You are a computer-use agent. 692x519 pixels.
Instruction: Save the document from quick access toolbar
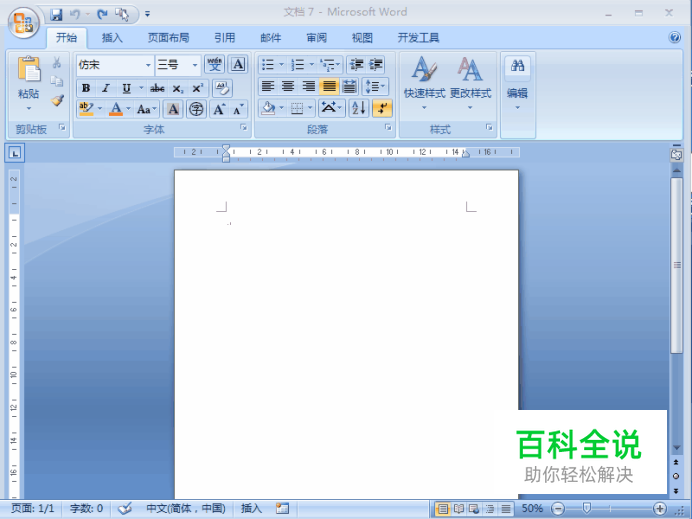point(56,15)
